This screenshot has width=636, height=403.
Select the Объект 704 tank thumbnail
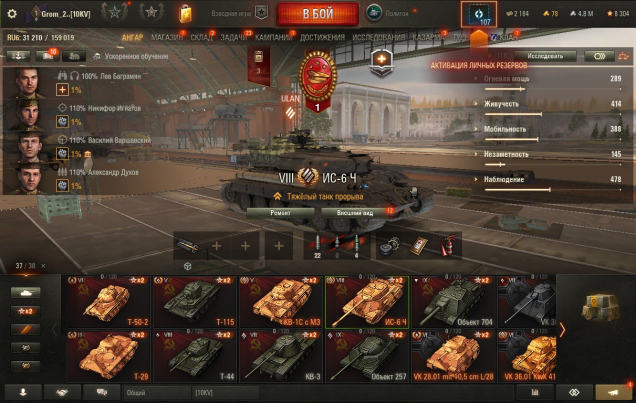click(x=453, y=302)
